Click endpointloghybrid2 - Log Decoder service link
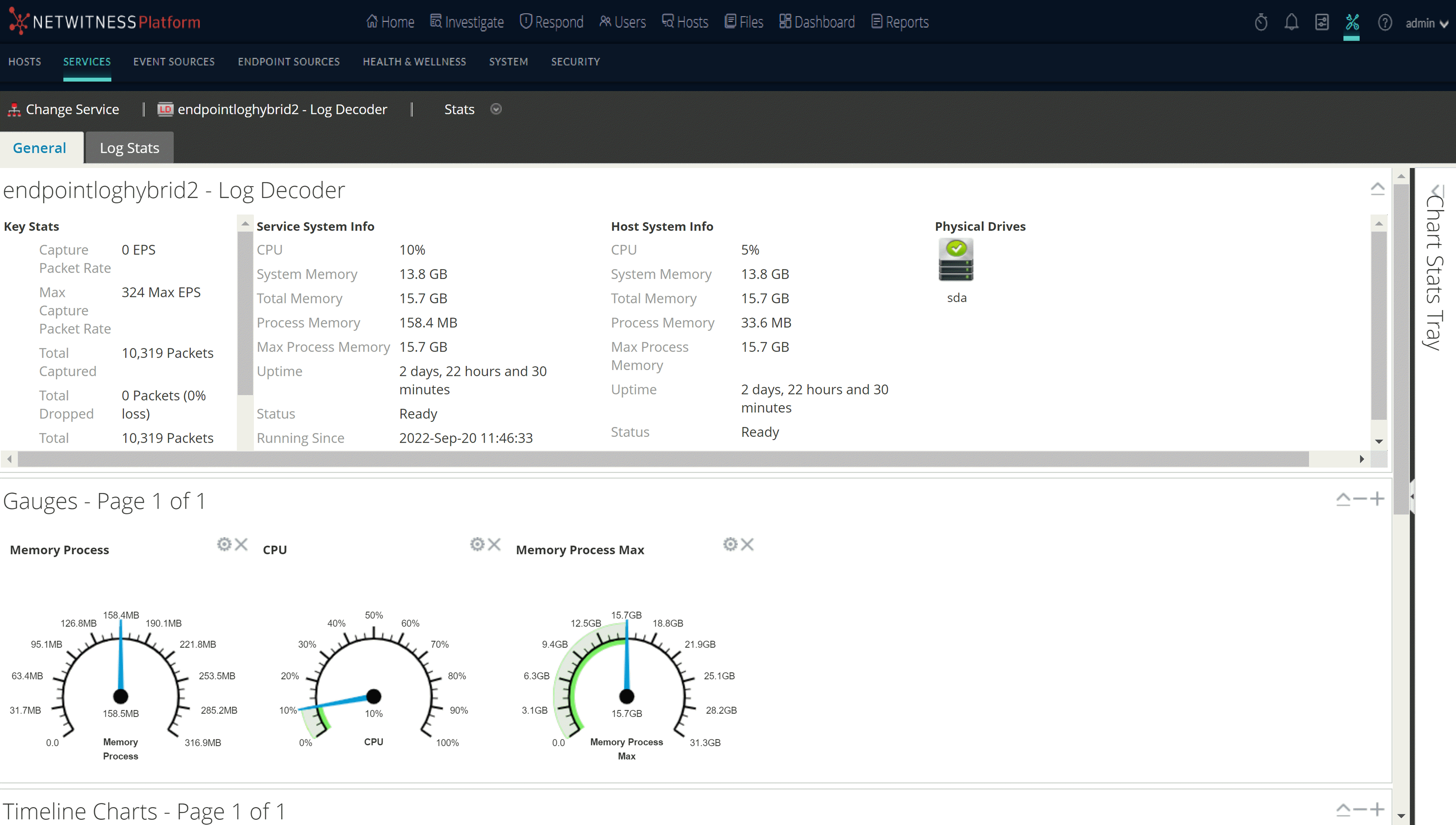1456x825 pixels. point(273,109)
